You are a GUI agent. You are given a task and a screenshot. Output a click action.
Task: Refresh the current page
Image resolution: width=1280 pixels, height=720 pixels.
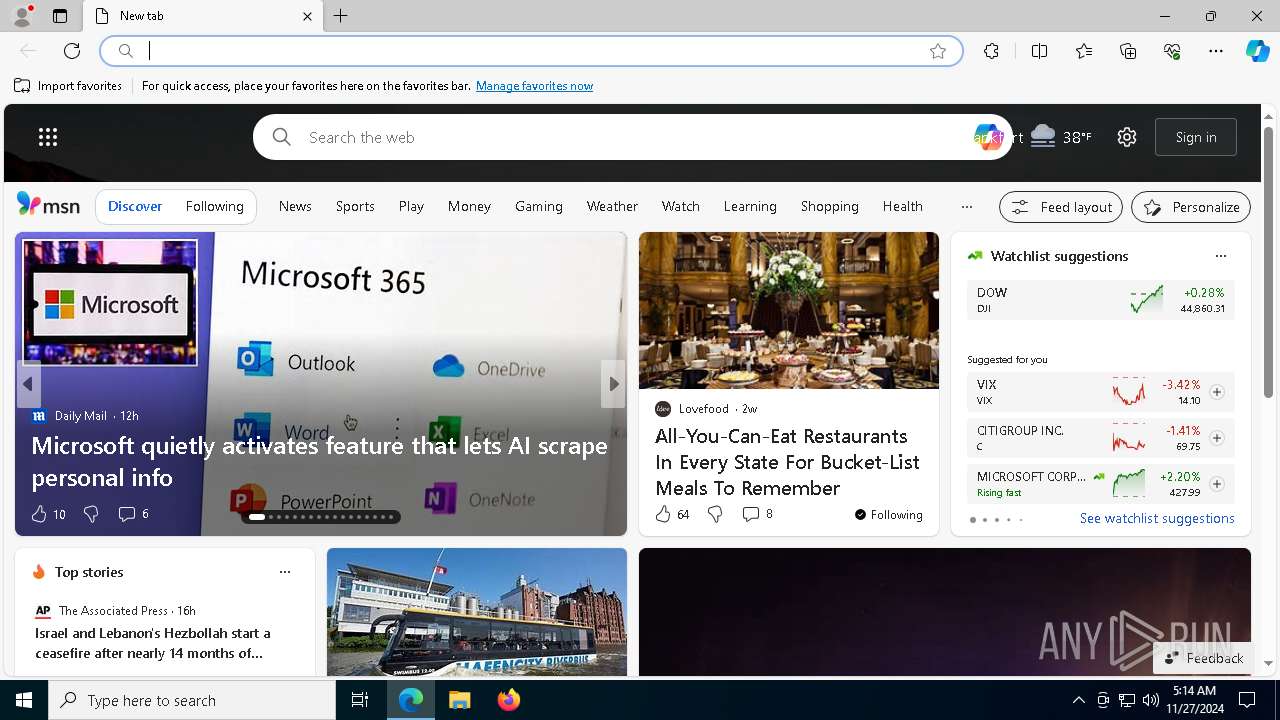(72, 51)
